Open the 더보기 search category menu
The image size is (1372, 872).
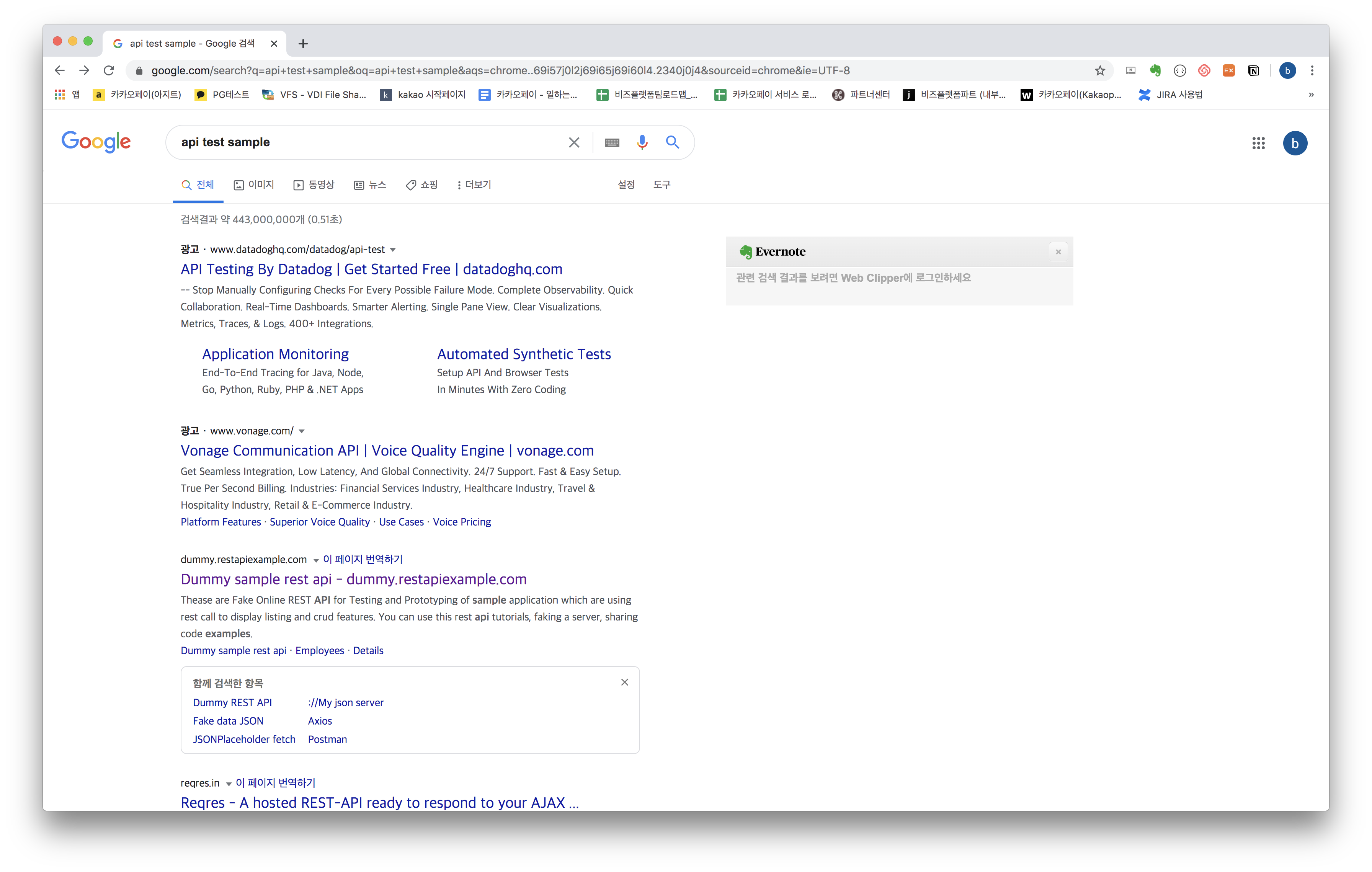474,185
